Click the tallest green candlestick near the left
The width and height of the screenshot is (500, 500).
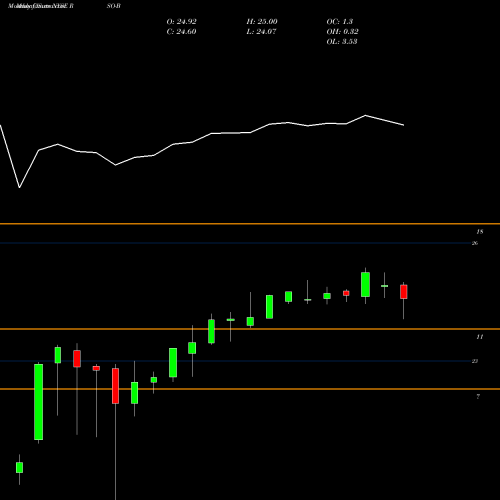point(39,402)
